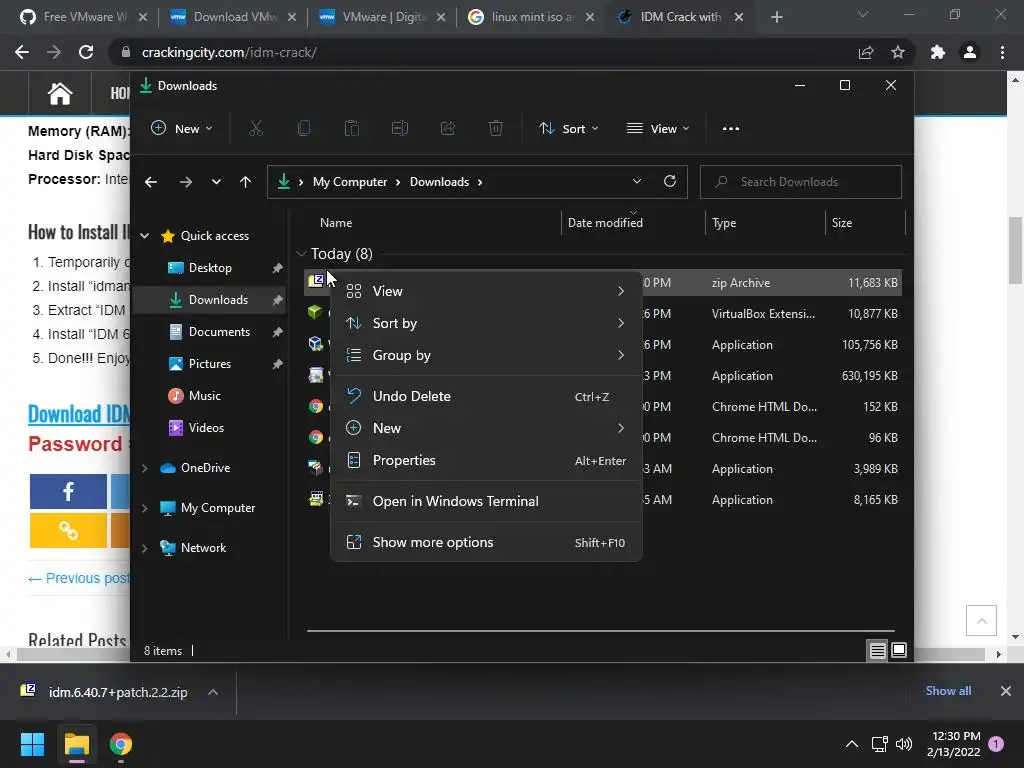Open the New submenu in context menu

(487, 428)
